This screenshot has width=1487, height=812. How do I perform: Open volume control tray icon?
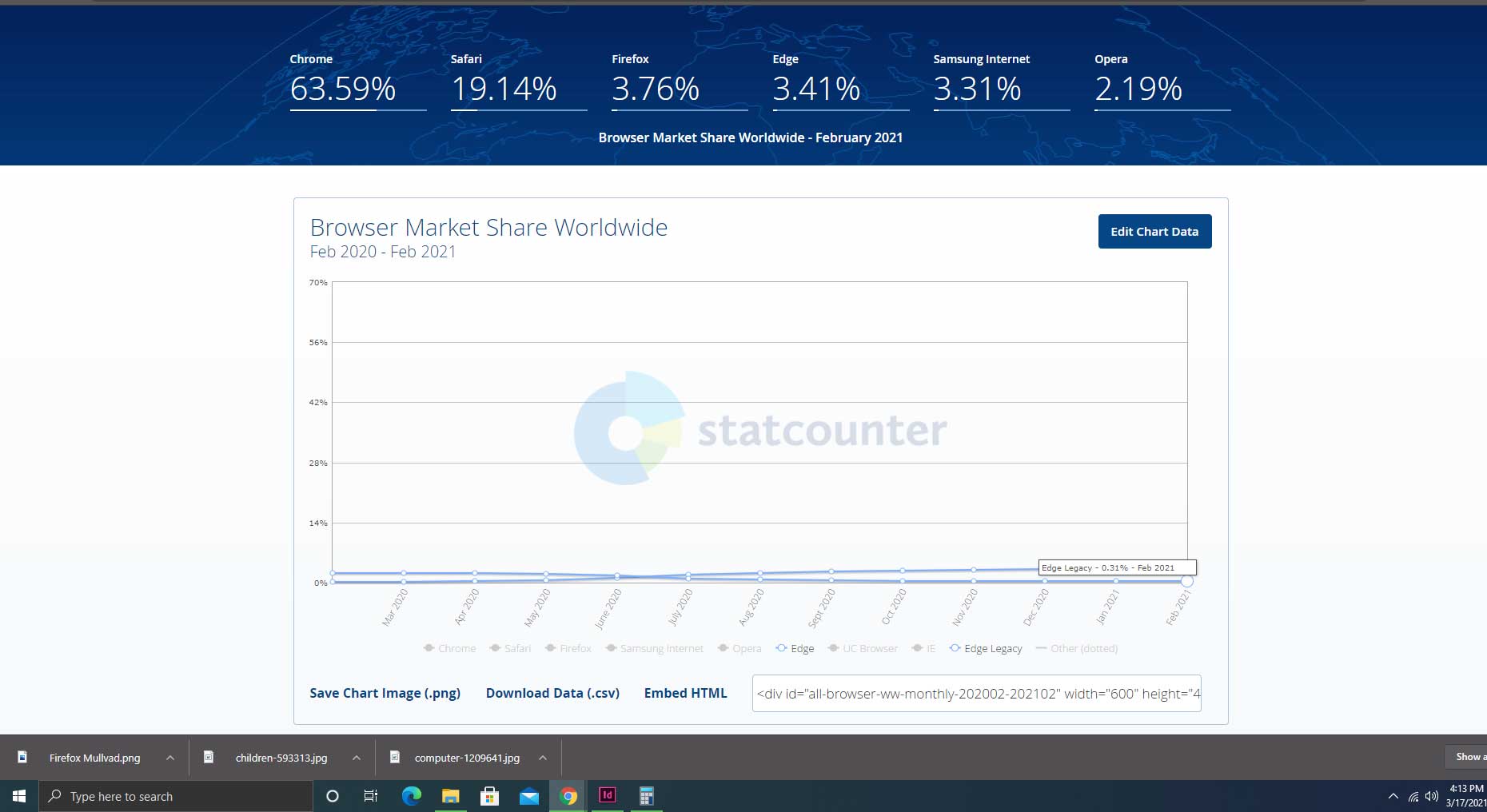point(1432,796)
